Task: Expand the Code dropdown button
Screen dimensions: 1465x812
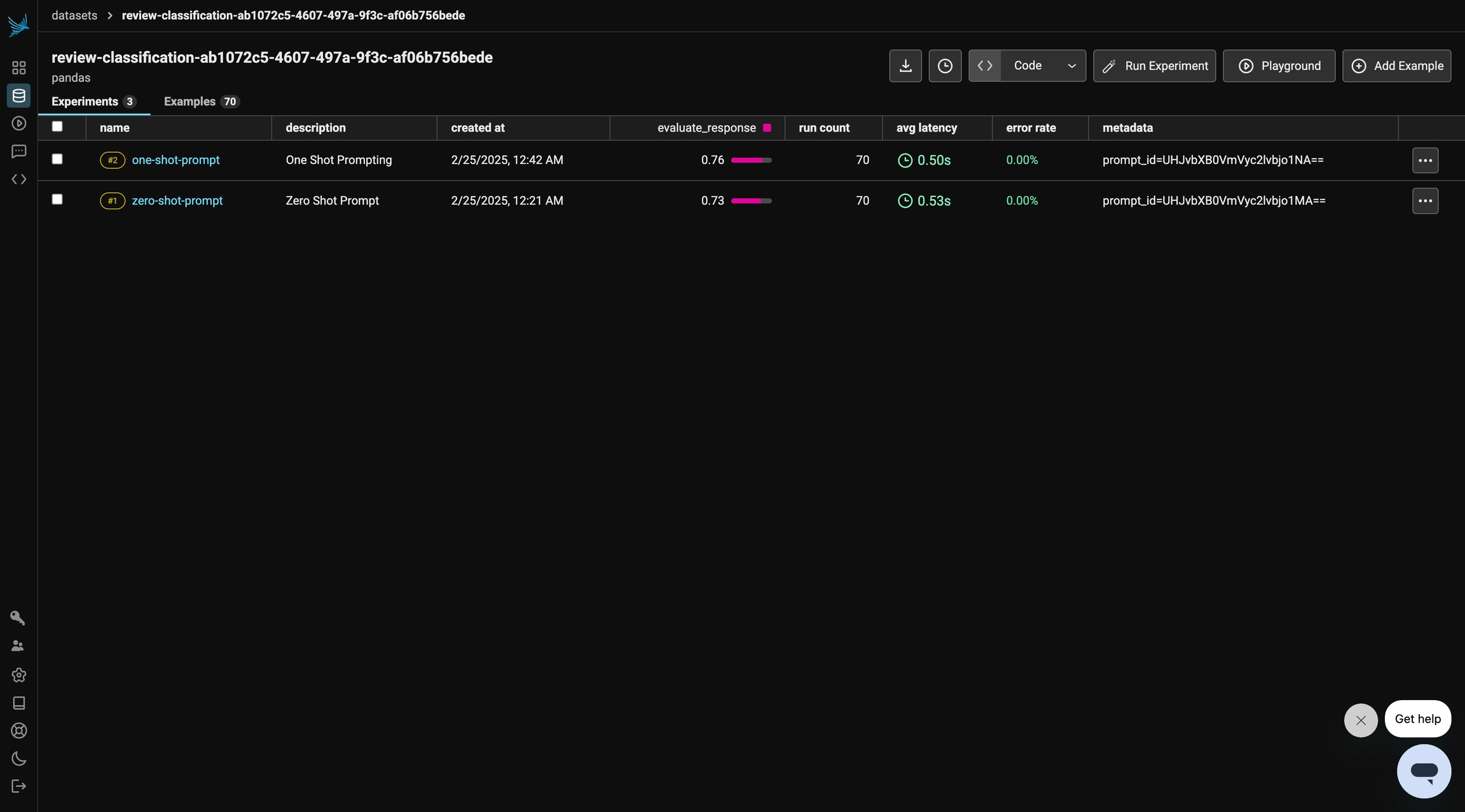Action: (1043, 65)
